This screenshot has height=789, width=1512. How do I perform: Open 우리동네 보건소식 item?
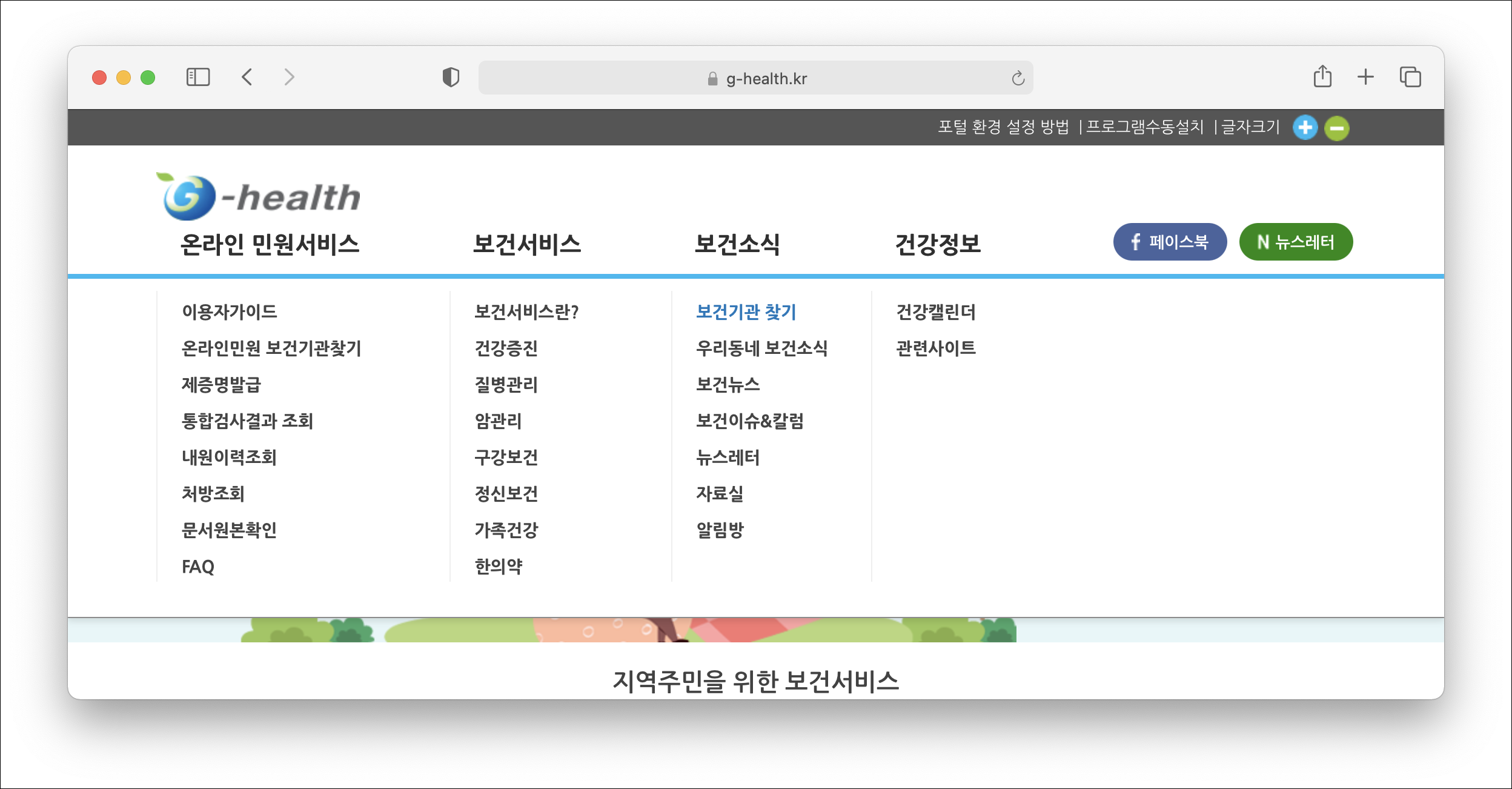pos(762,348)
